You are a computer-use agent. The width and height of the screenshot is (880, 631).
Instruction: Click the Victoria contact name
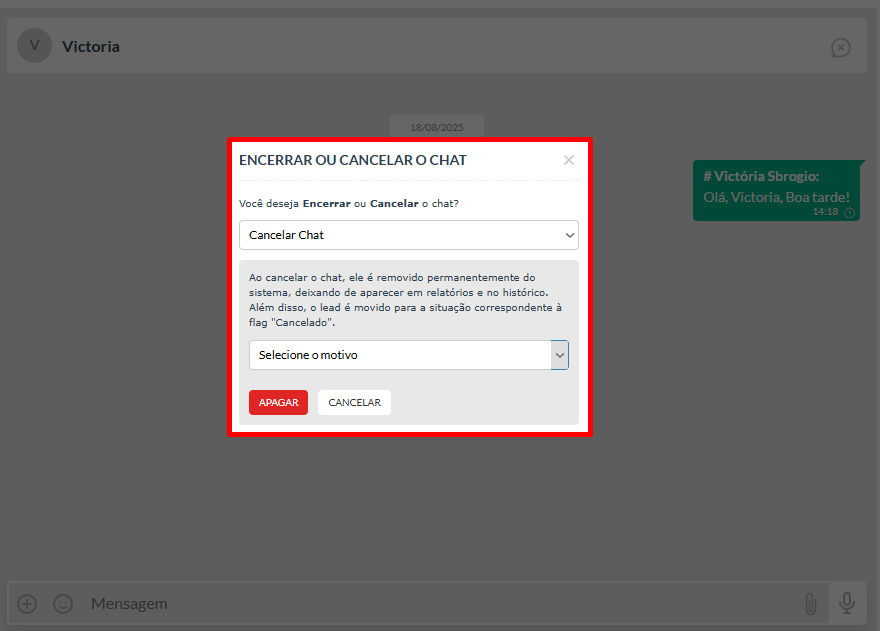pos(90,47)
